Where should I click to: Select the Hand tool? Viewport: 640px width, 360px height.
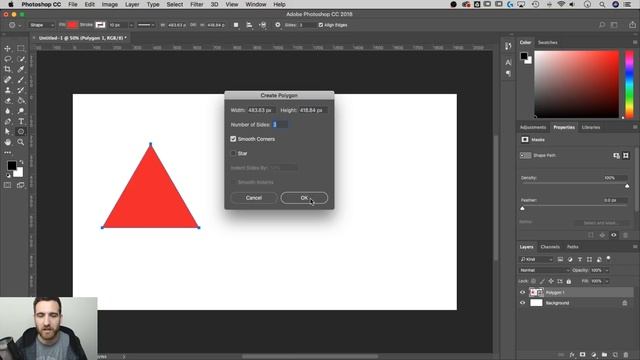(x=7, y=142)
